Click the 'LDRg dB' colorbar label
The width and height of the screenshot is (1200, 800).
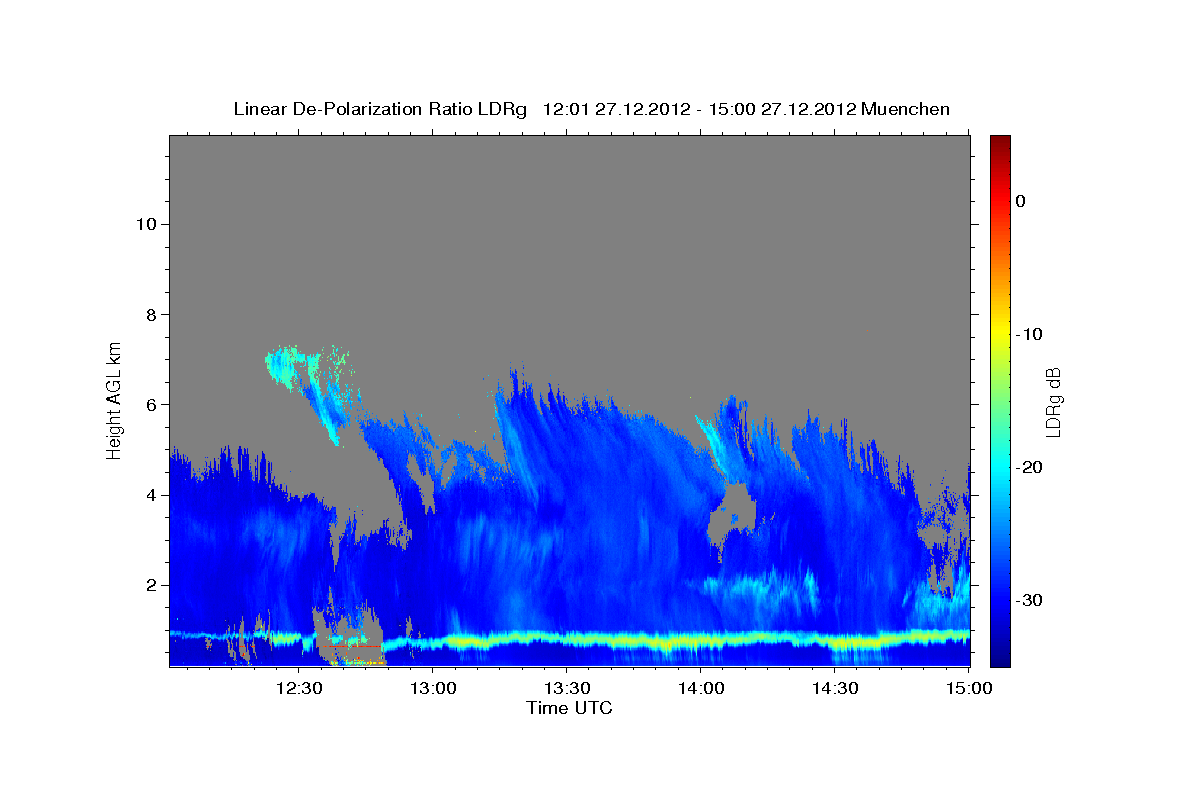point(1053,401)
